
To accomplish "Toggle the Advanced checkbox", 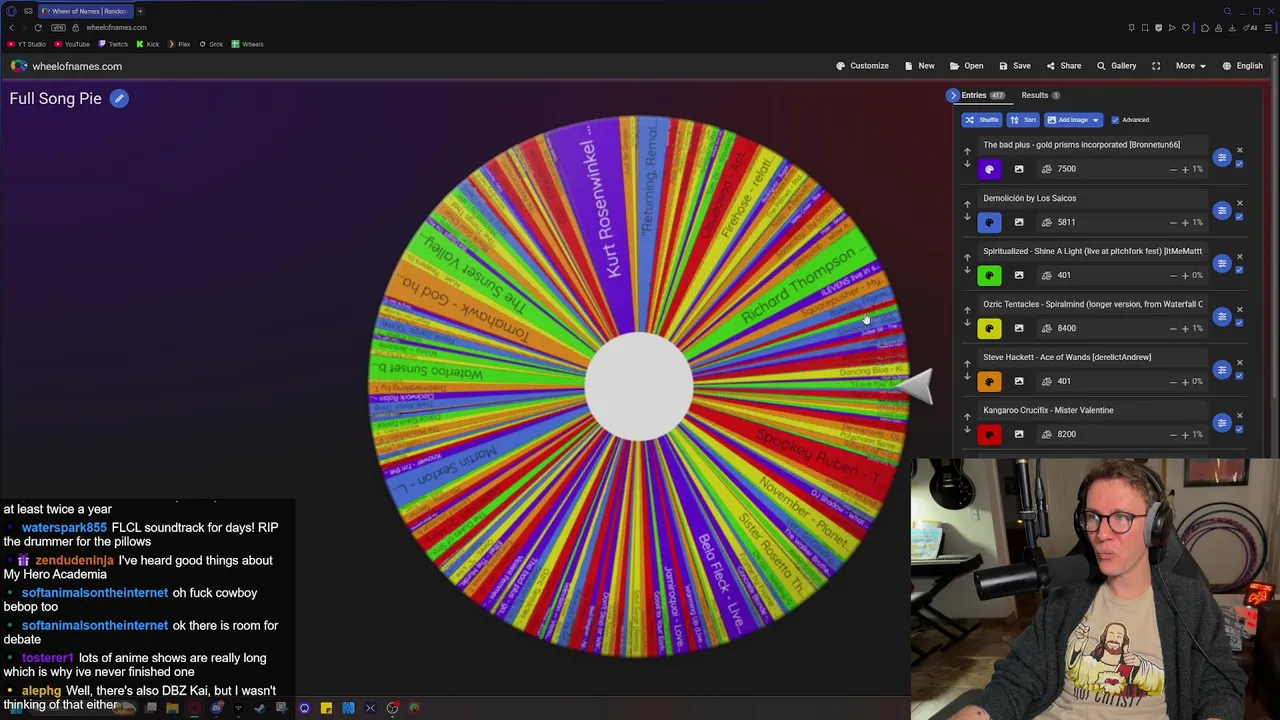I will pyautogui.click(x=1115, y=120).
